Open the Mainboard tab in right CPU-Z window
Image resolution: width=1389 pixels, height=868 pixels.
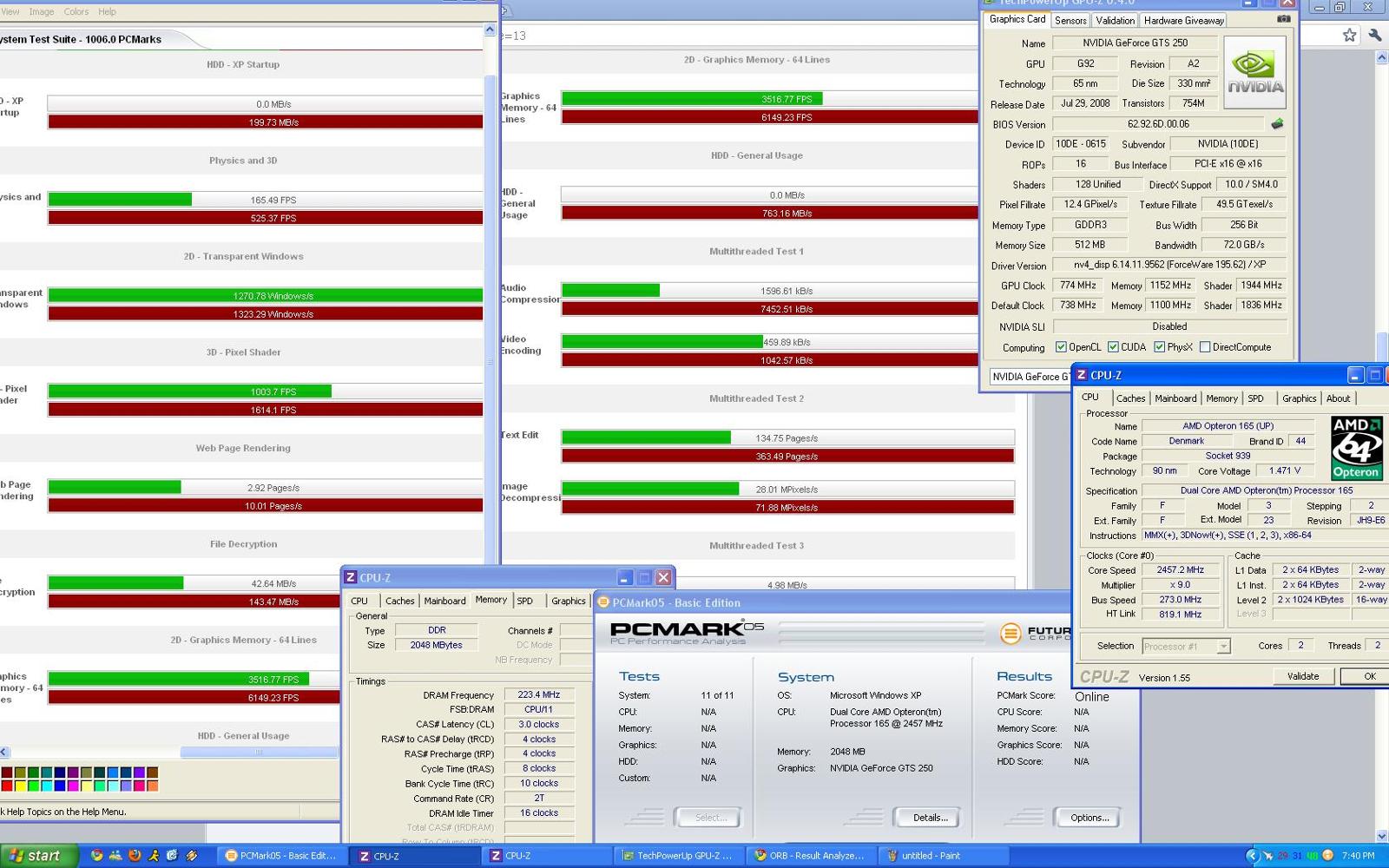click(1175, 398)
